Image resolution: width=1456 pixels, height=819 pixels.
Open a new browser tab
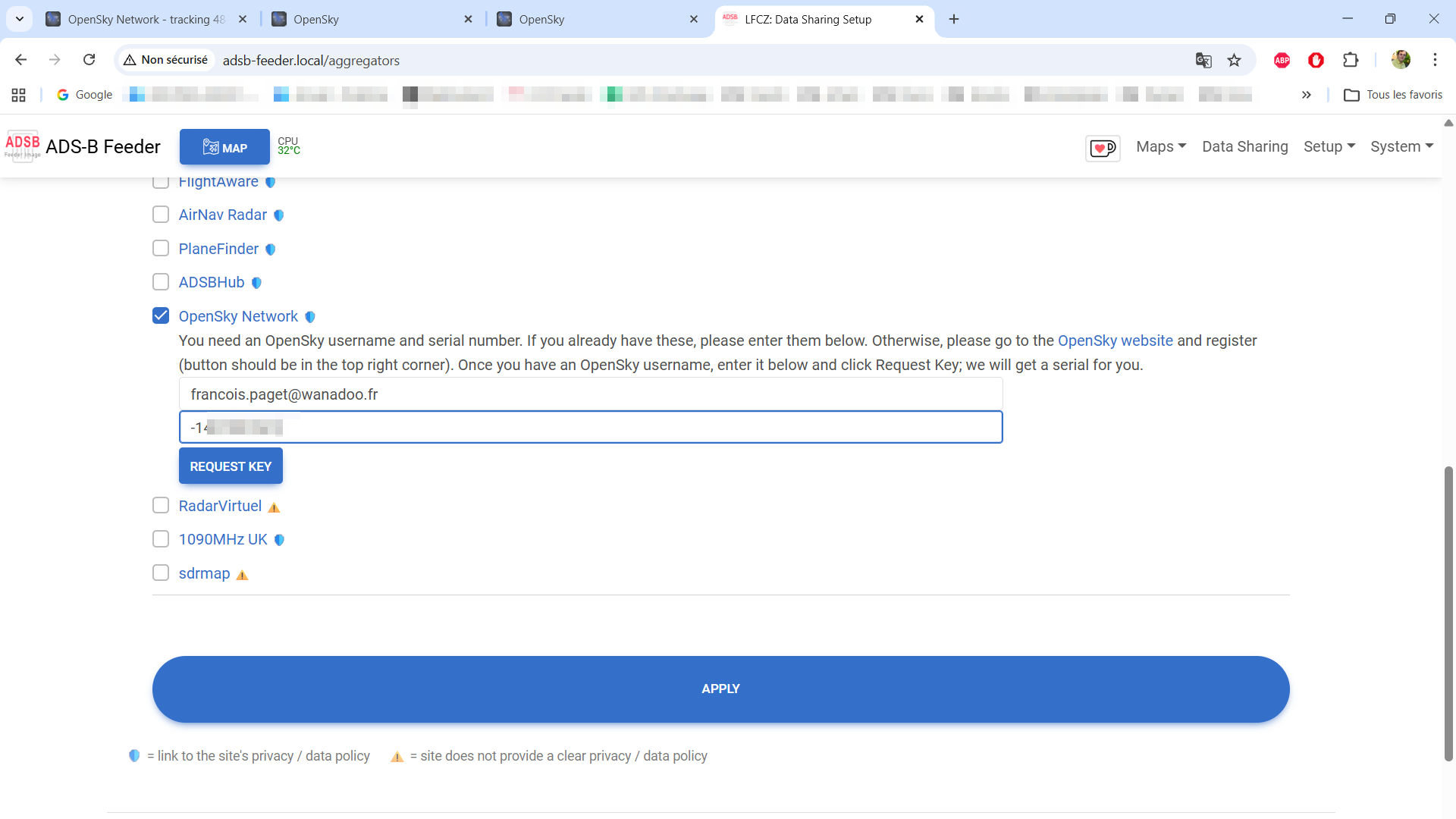954,19
